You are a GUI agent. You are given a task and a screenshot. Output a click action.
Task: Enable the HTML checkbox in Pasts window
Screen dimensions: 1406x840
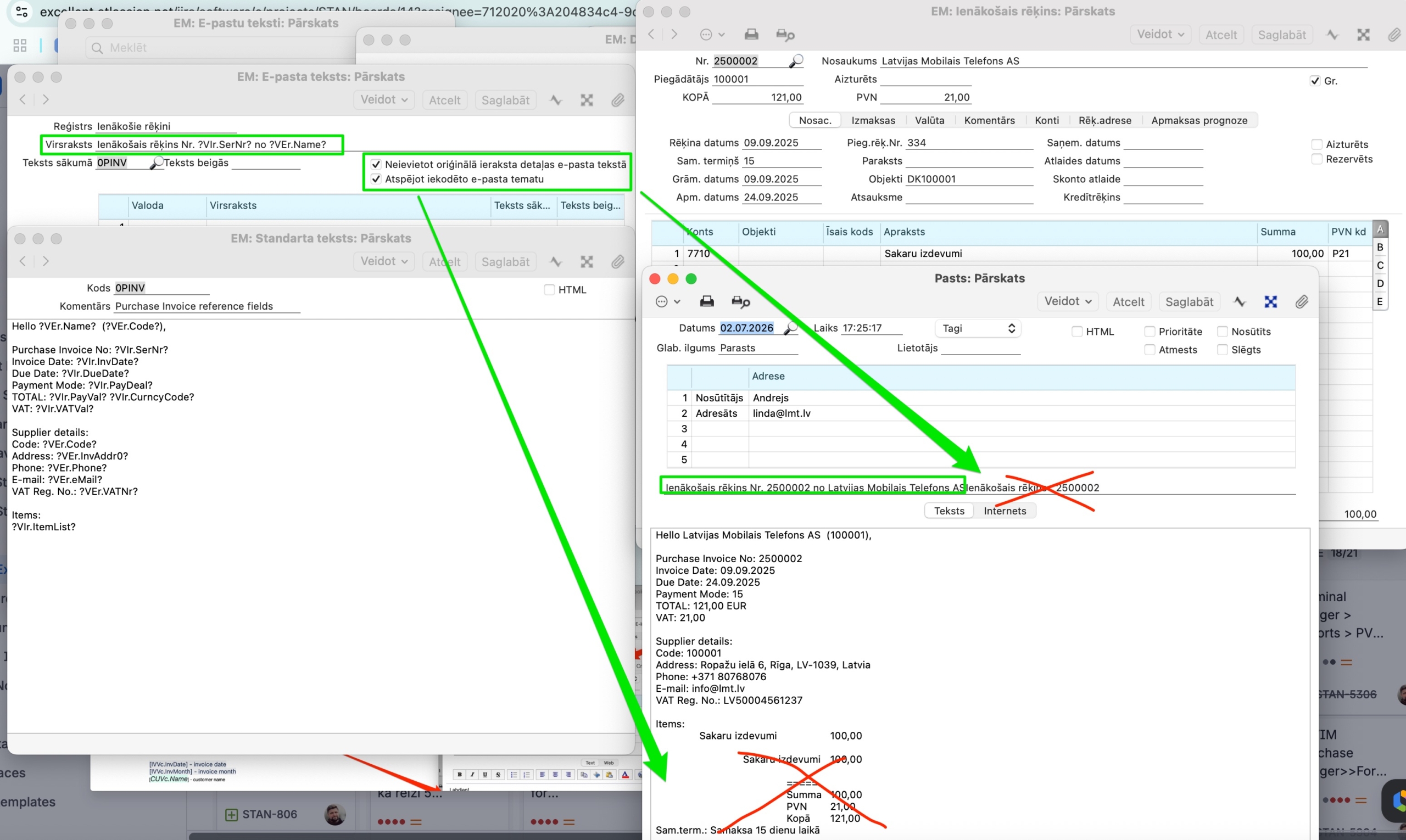click(1076, 332)
